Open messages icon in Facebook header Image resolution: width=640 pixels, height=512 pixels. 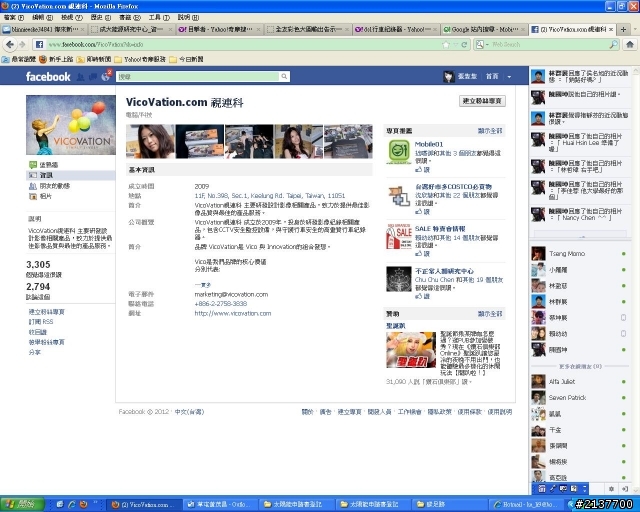93,76
